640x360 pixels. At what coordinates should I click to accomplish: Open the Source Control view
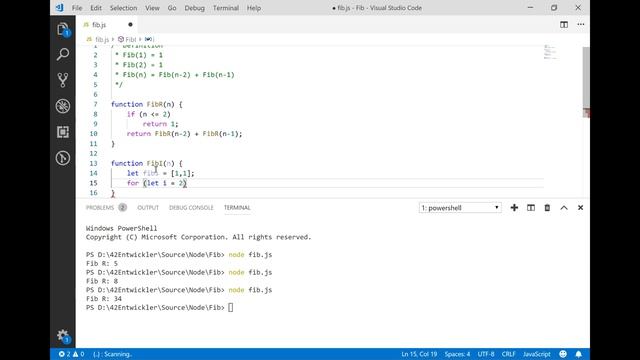point(62,80)
